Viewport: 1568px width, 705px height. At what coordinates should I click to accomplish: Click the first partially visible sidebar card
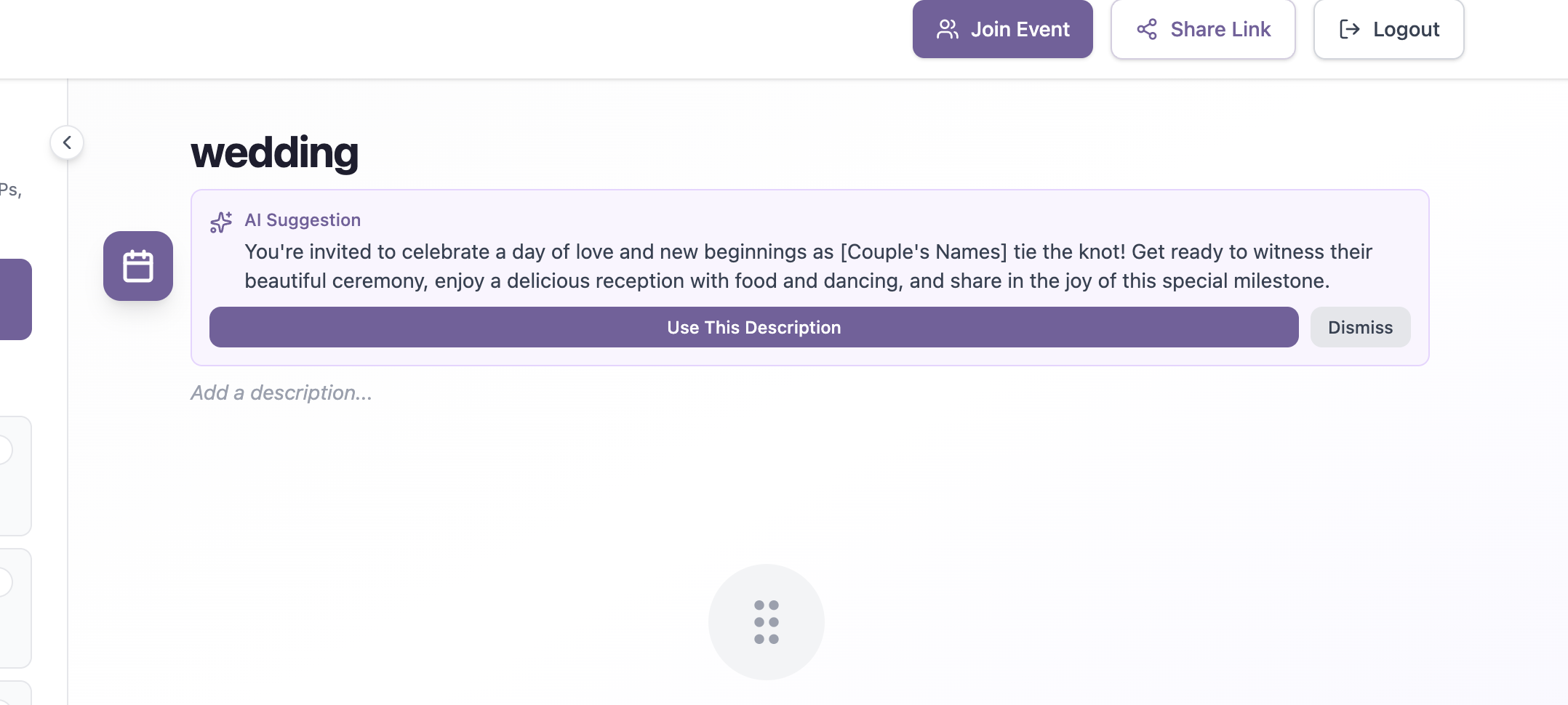tap(15, 476)
